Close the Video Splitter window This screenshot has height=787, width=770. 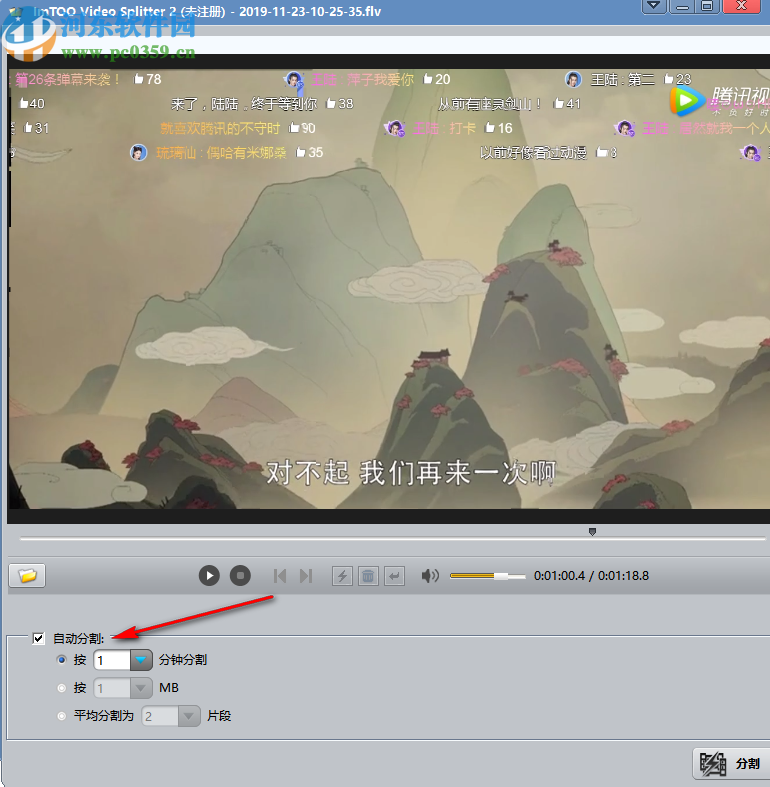coord(741,6)
